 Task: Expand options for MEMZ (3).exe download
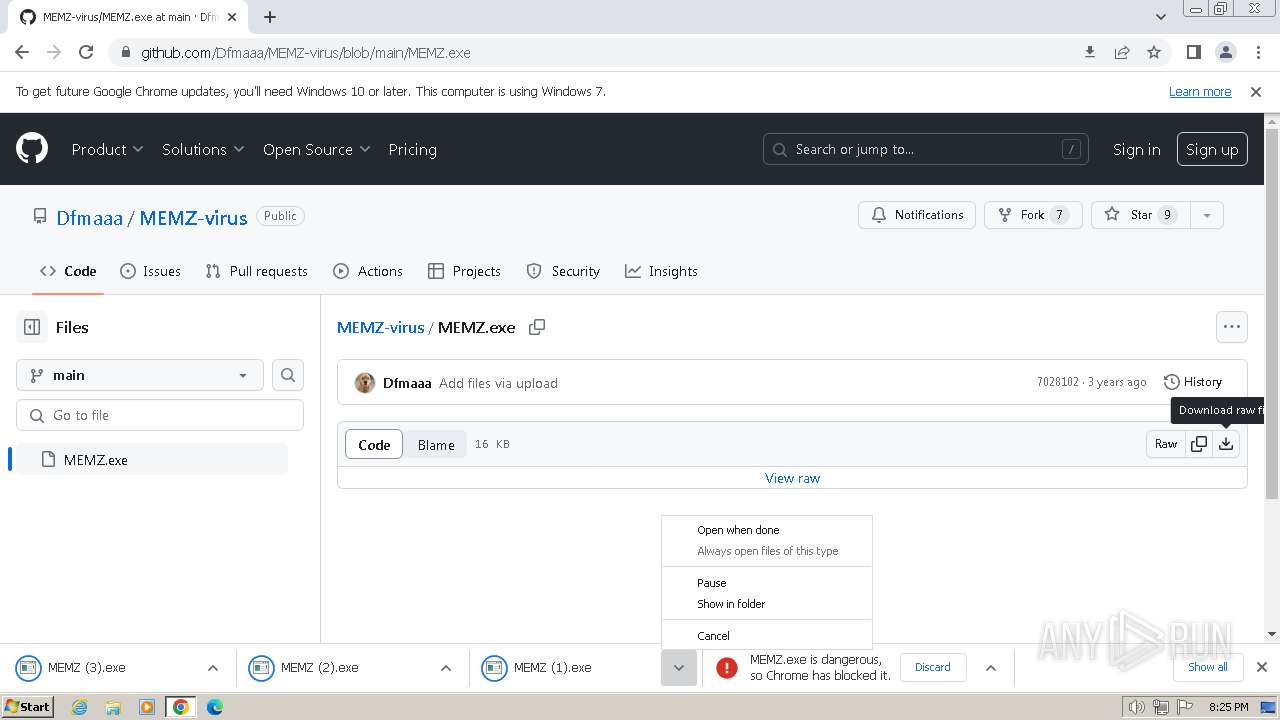212,668
